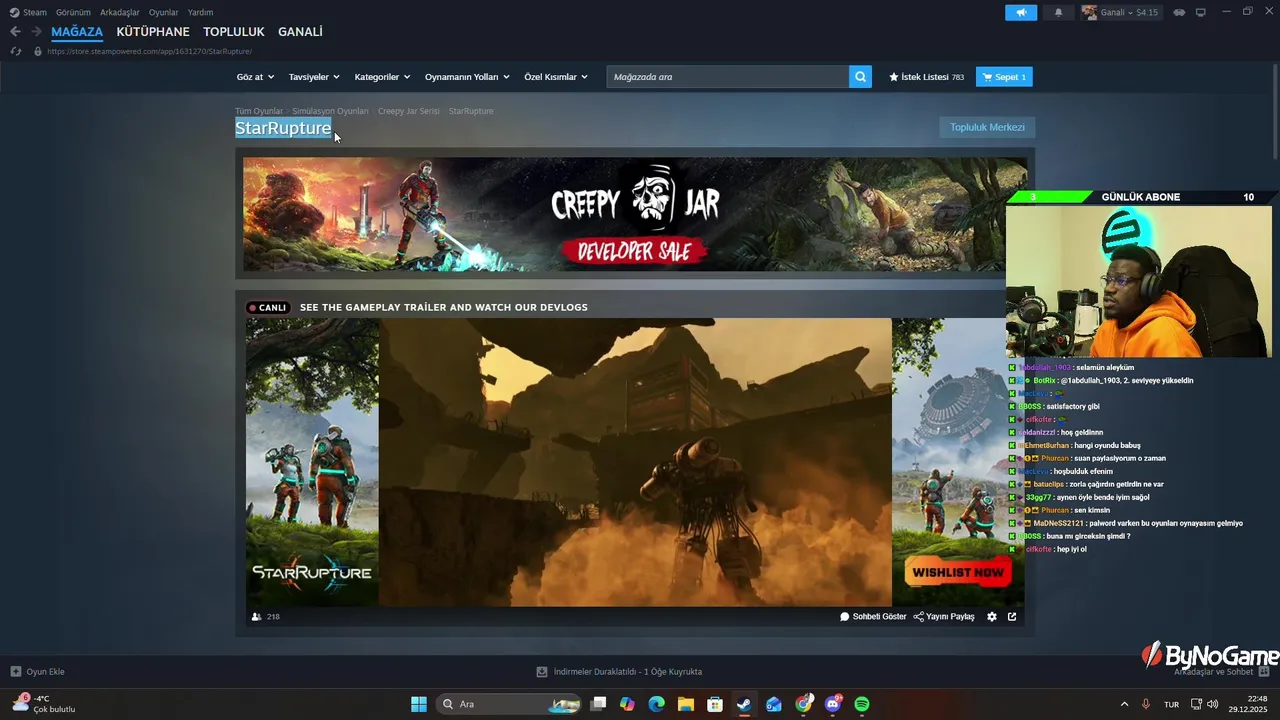Screen dimensions: 1280x720
Task: Switch to TOPLULUK tab
Action: pyautogui.click(x=234, y=32)
